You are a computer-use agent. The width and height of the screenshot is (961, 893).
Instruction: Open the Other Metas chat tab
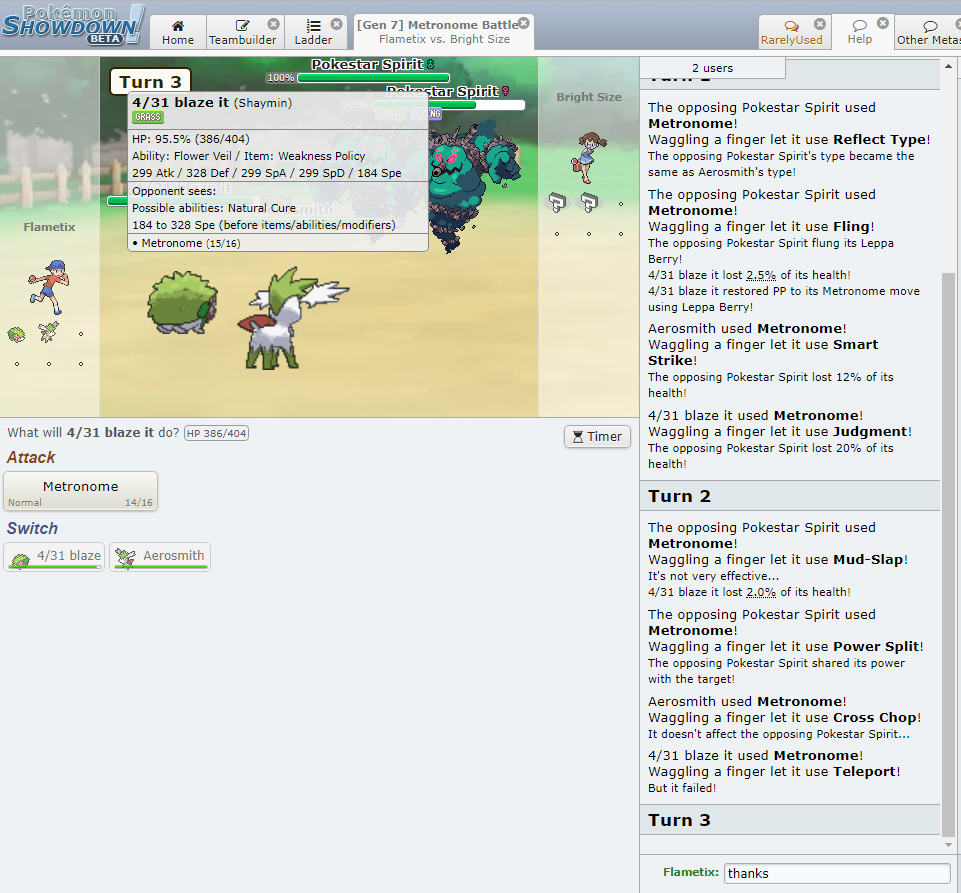[927, 32]
